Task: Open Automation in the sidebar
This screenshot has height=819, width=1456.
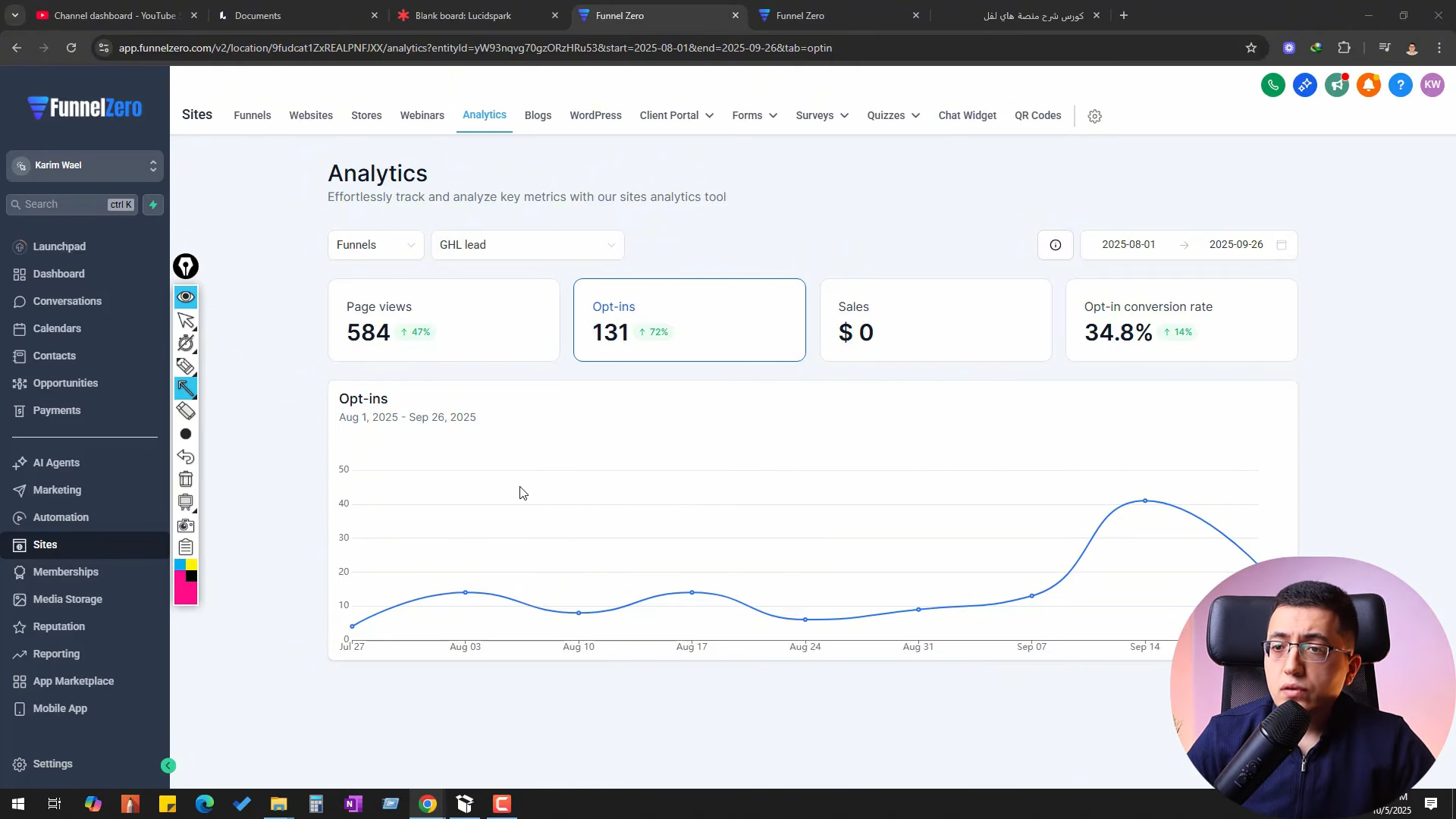Action: 61,517
